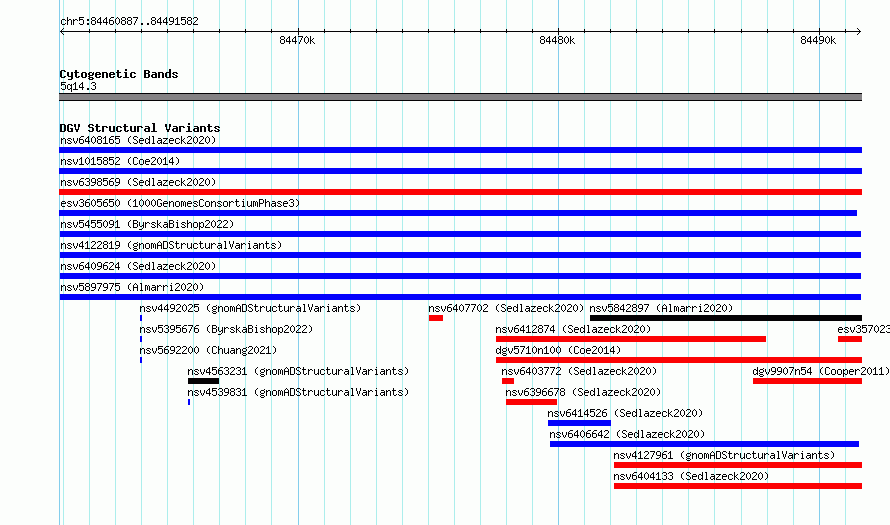This screenshot has width=890, height=525.
Task: Open nsv6406642 (Sedlazeck2020) variant label
Action: pos(627,434)
